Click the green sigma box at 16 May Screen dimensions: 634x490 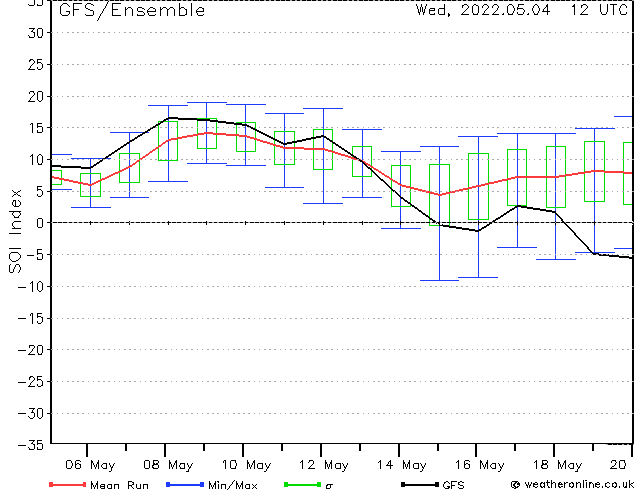(478, 186)
